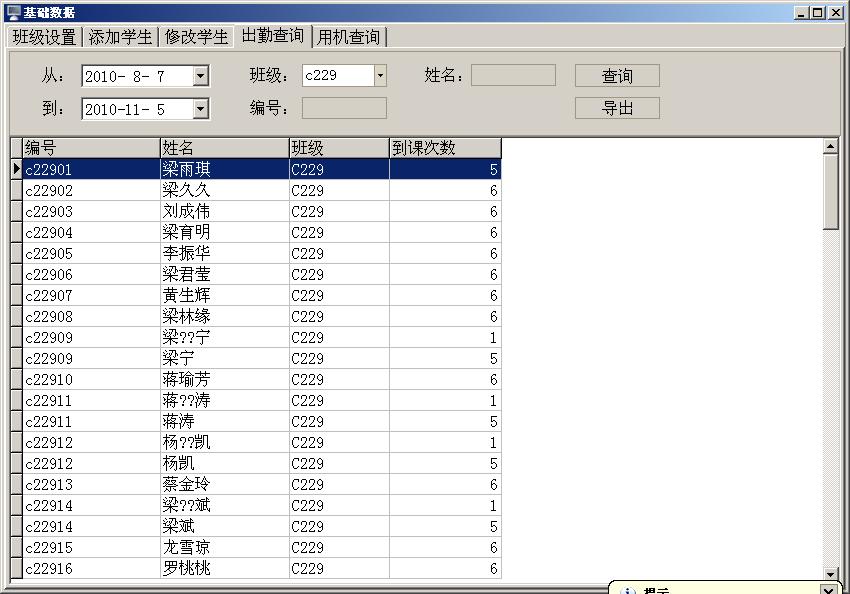Viewport: 850px width, 594px height.
Task: Click the 导出 export button
Action: tap(617, 108)
